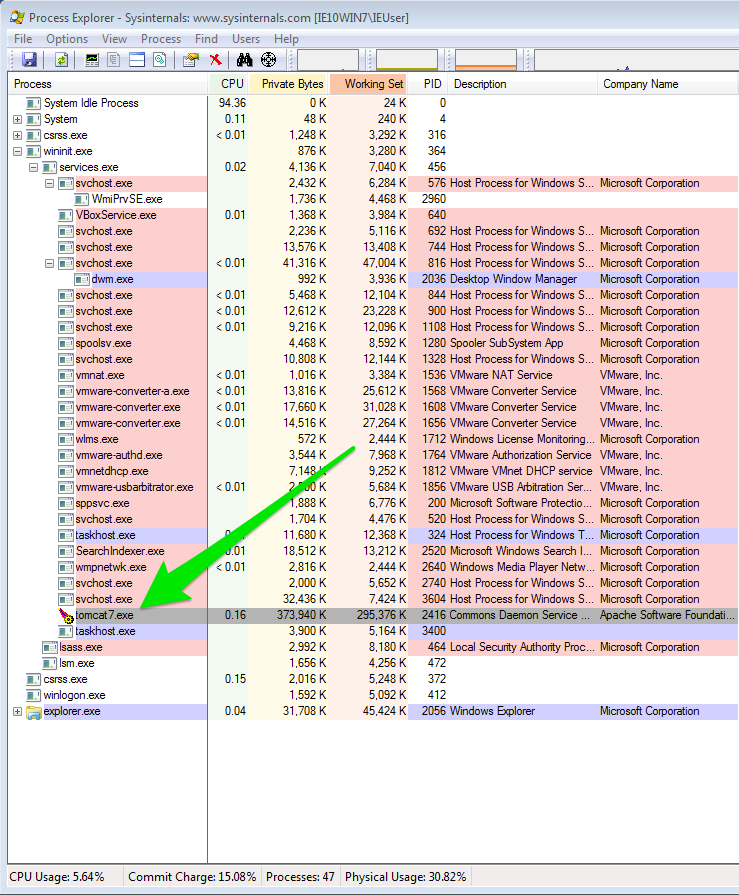
Task: Collapse svchost.exe PID 816 node
Action: click(50, 263)
